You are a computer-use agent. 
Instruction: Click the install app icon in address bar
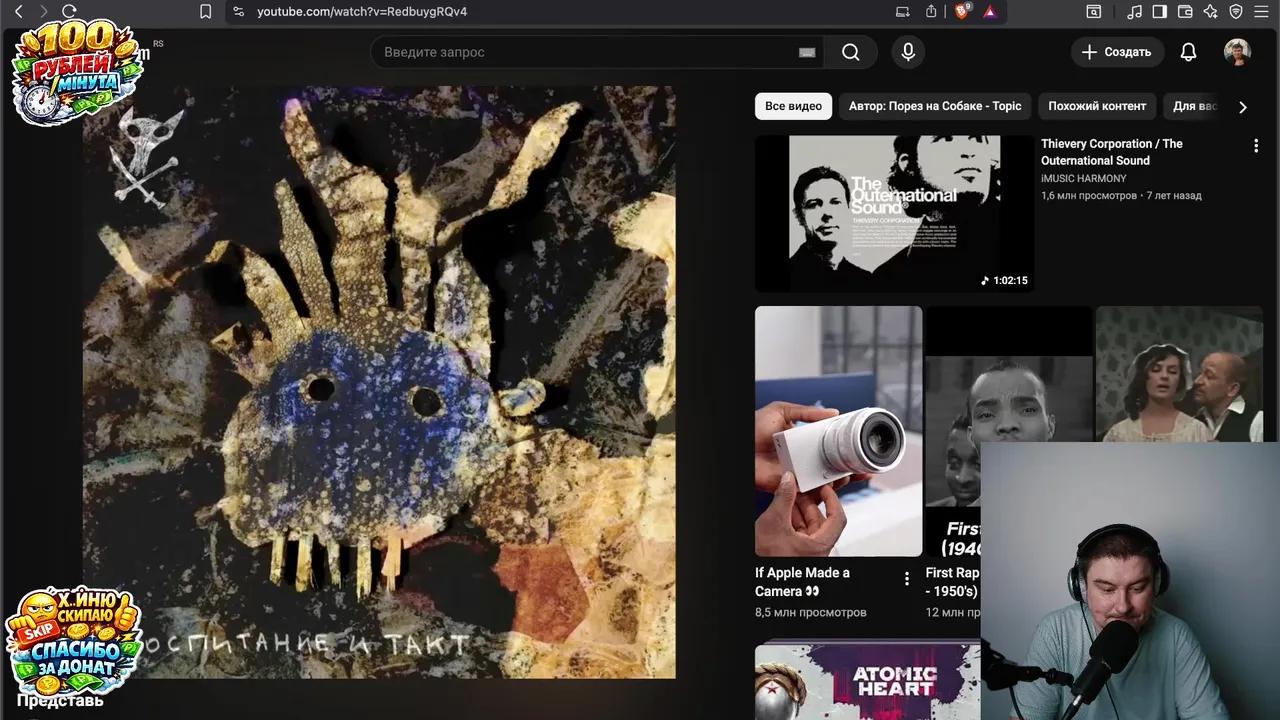[x=903, y=12]
